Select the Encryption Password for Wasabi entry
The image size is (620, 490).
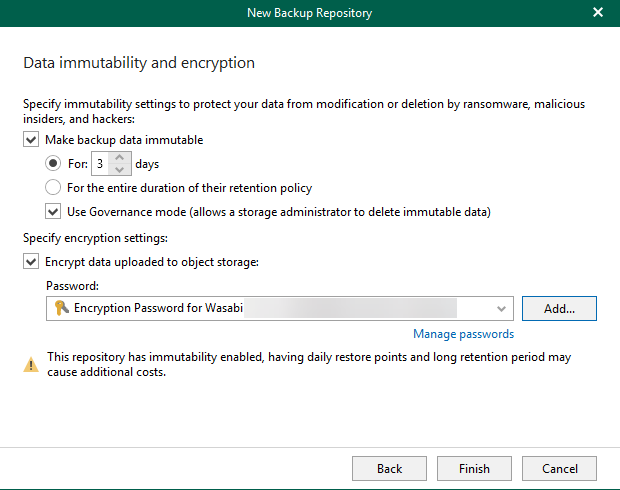[160, 308]
